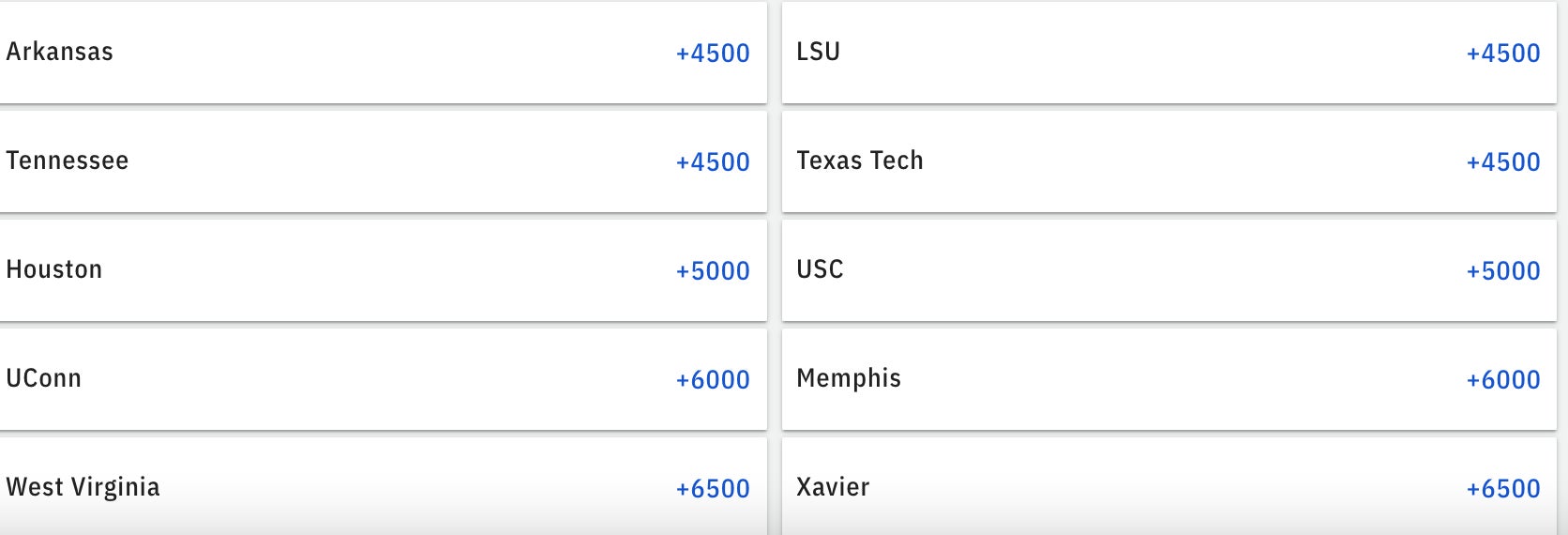The width and height of the screenshot is (1568, 535).
Task: Click UConn +6000 odds
Action: (x=713, y=380)
